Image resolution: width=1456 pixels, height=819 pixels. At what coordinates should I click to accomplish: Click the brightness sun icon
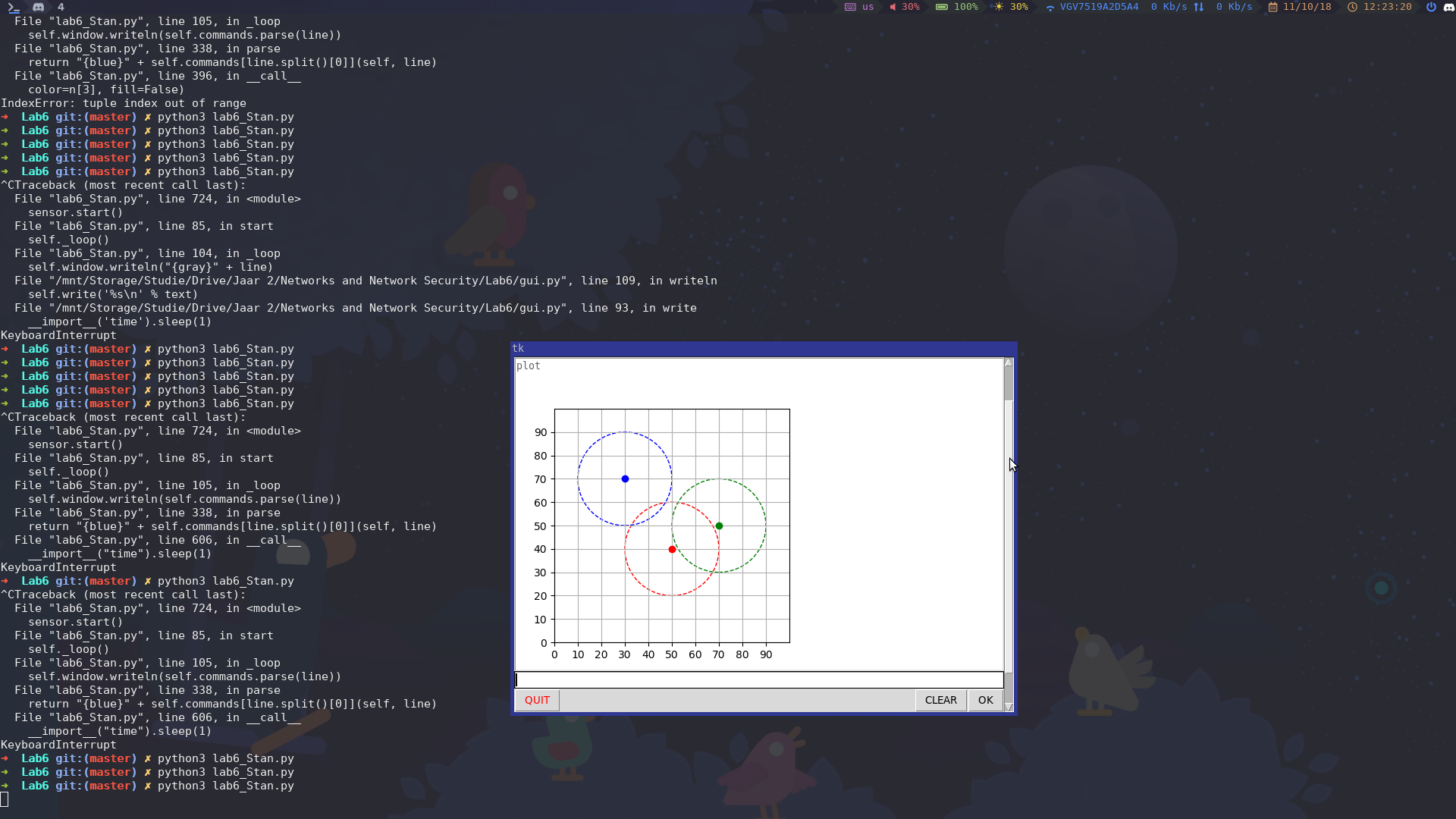(x=999, y=7)
